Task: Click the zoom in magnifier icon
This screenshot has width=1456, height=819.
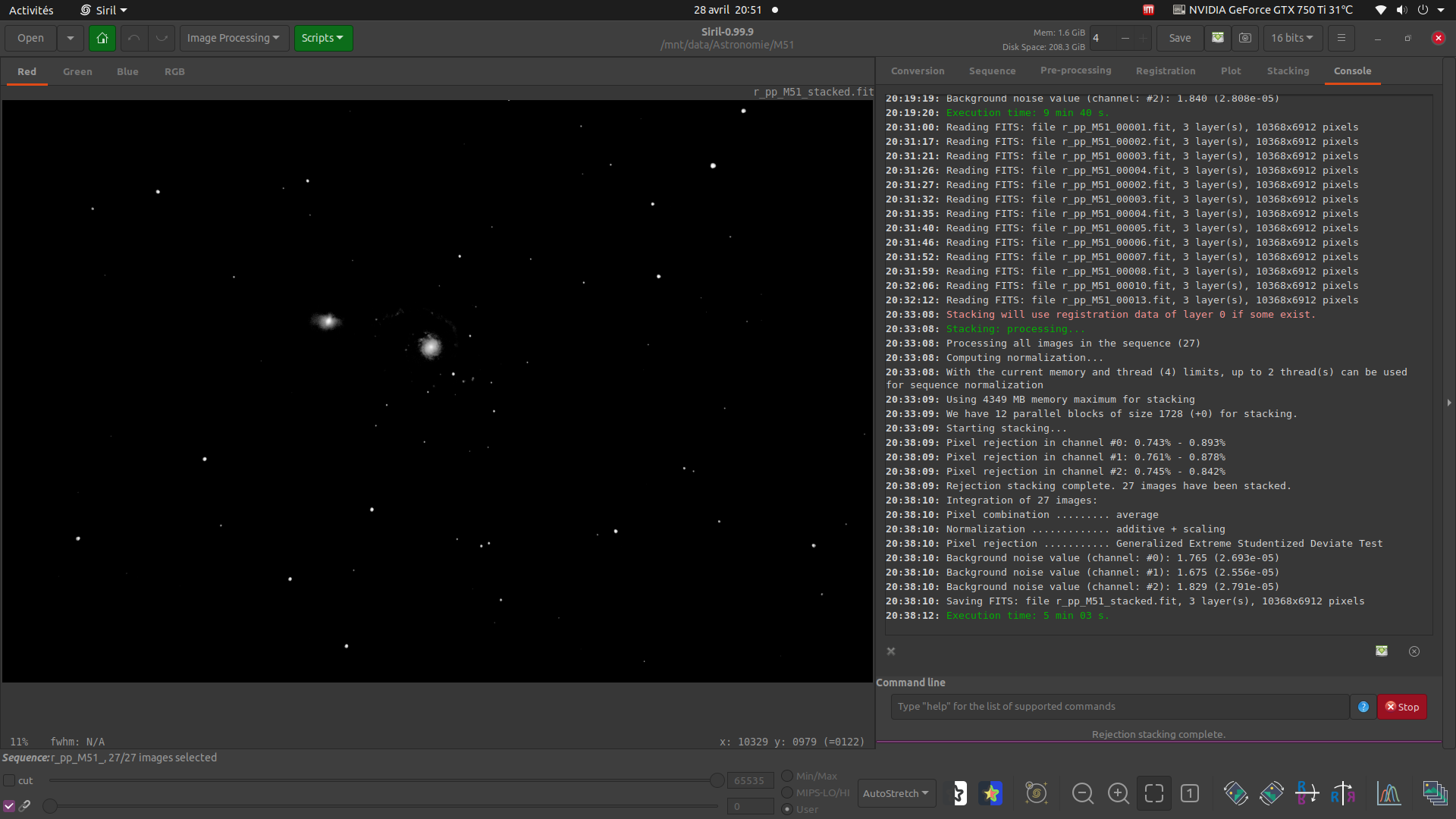Action: pos(1118,793)
